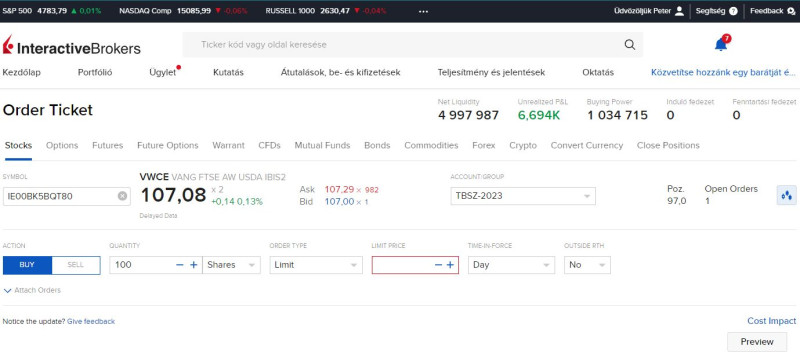Image resolution: width=800 pixels, height=361 pixels.
Task: Switch to the Stocks tab
Action: click(18, 145)
